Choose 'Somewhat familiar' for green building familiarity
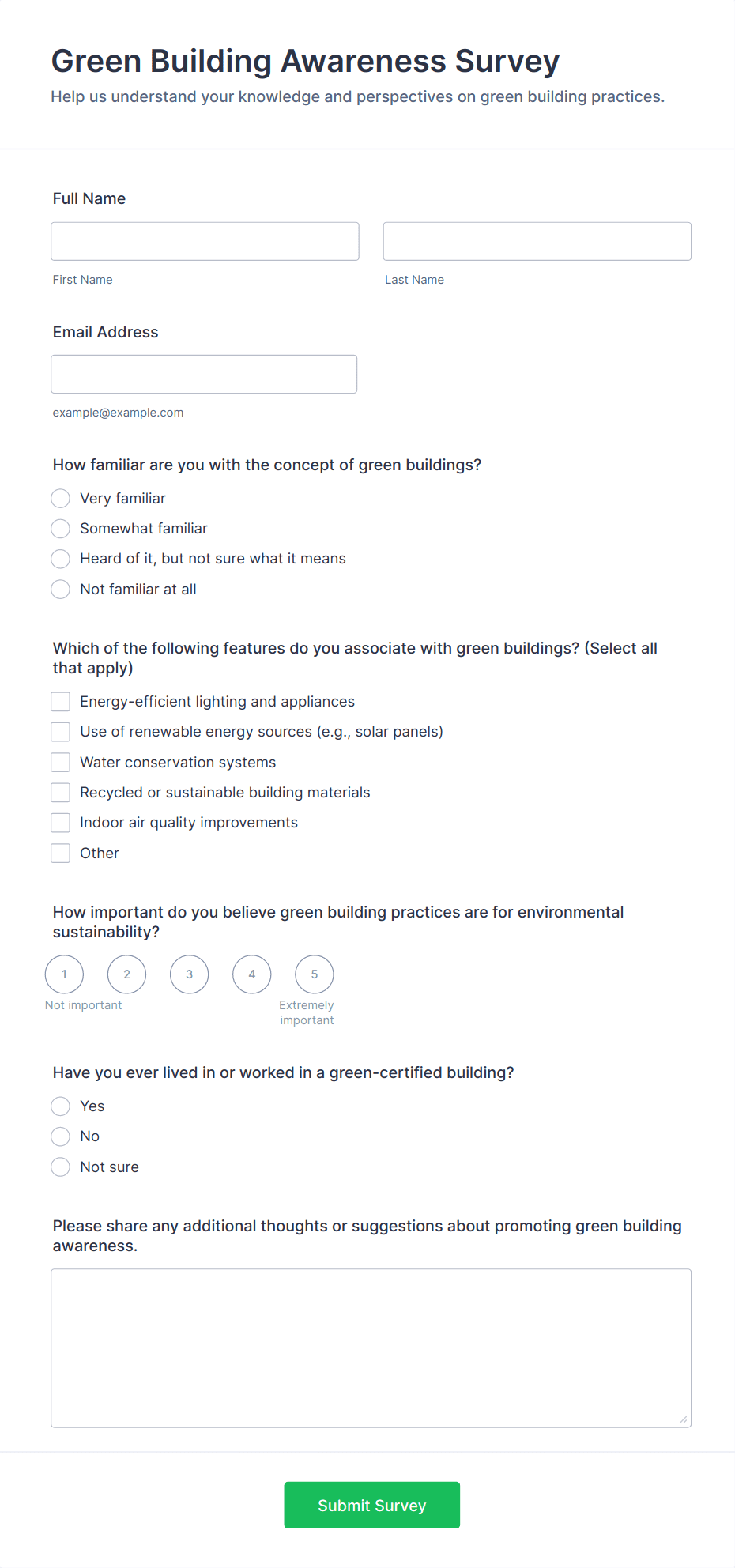The height and width of the screenshot is (1568, 735). (x=60, y=528)
